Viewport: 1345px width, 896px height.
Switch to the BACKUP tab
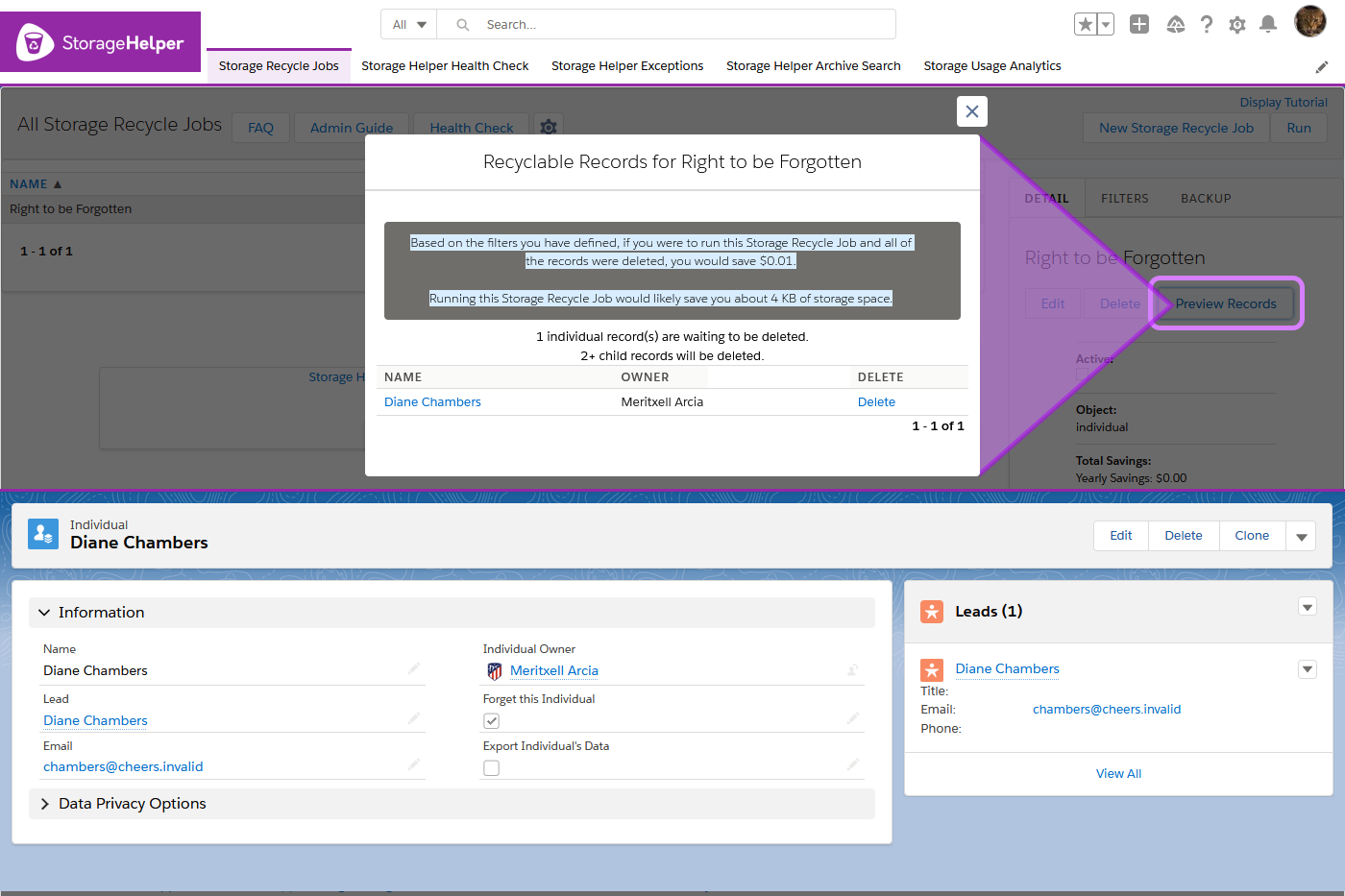click(x=1206, y=199)
